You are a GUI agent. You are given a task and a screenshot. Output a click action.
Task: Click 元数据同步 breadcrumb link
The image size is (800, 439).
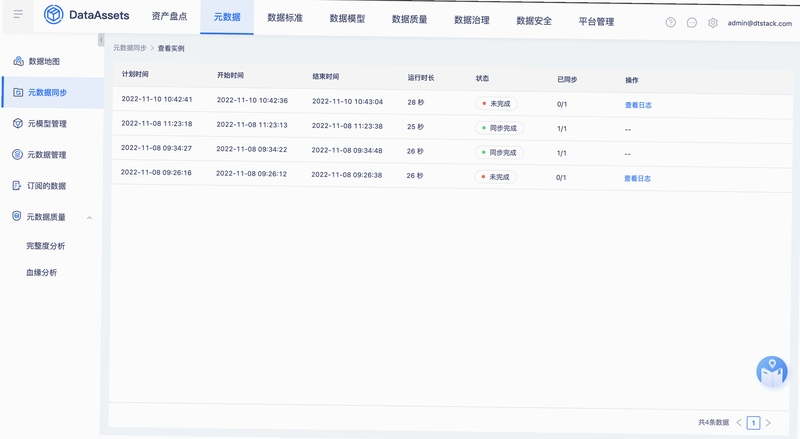pos(130,47)
